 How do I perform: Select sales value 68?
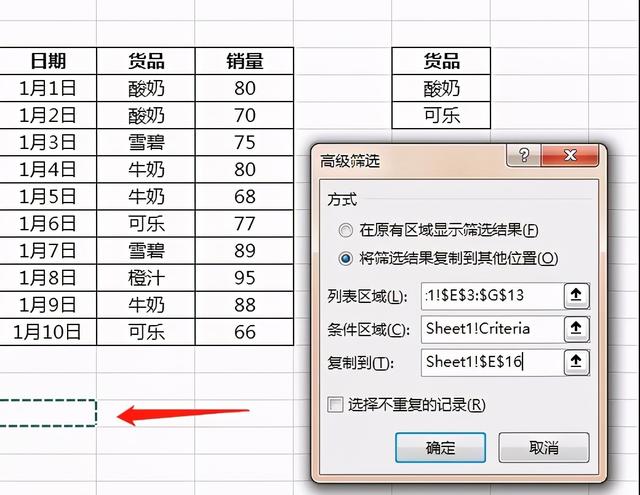click(244, 197)
